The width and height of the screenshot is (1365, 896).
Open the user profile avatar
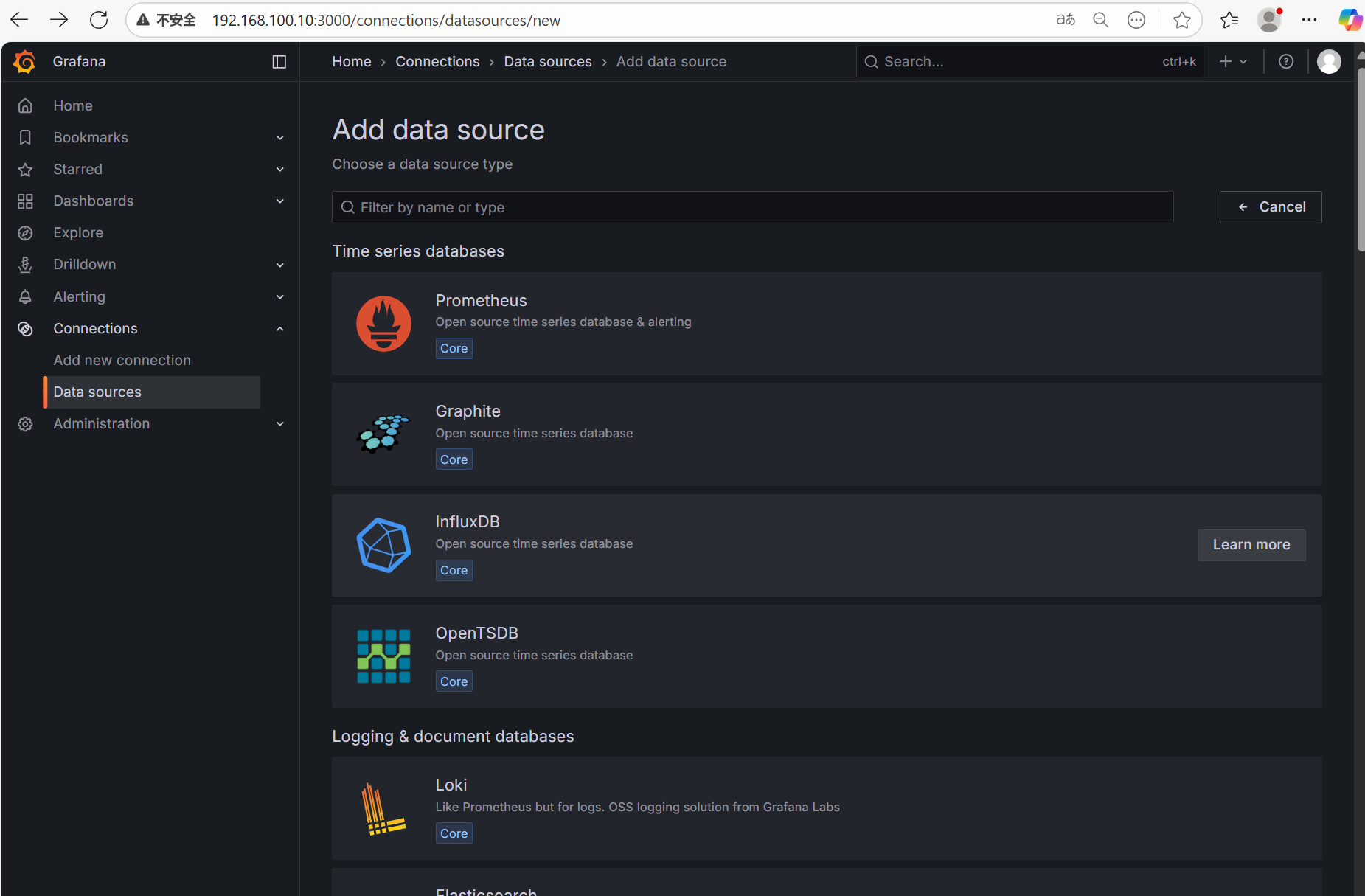1329,62
